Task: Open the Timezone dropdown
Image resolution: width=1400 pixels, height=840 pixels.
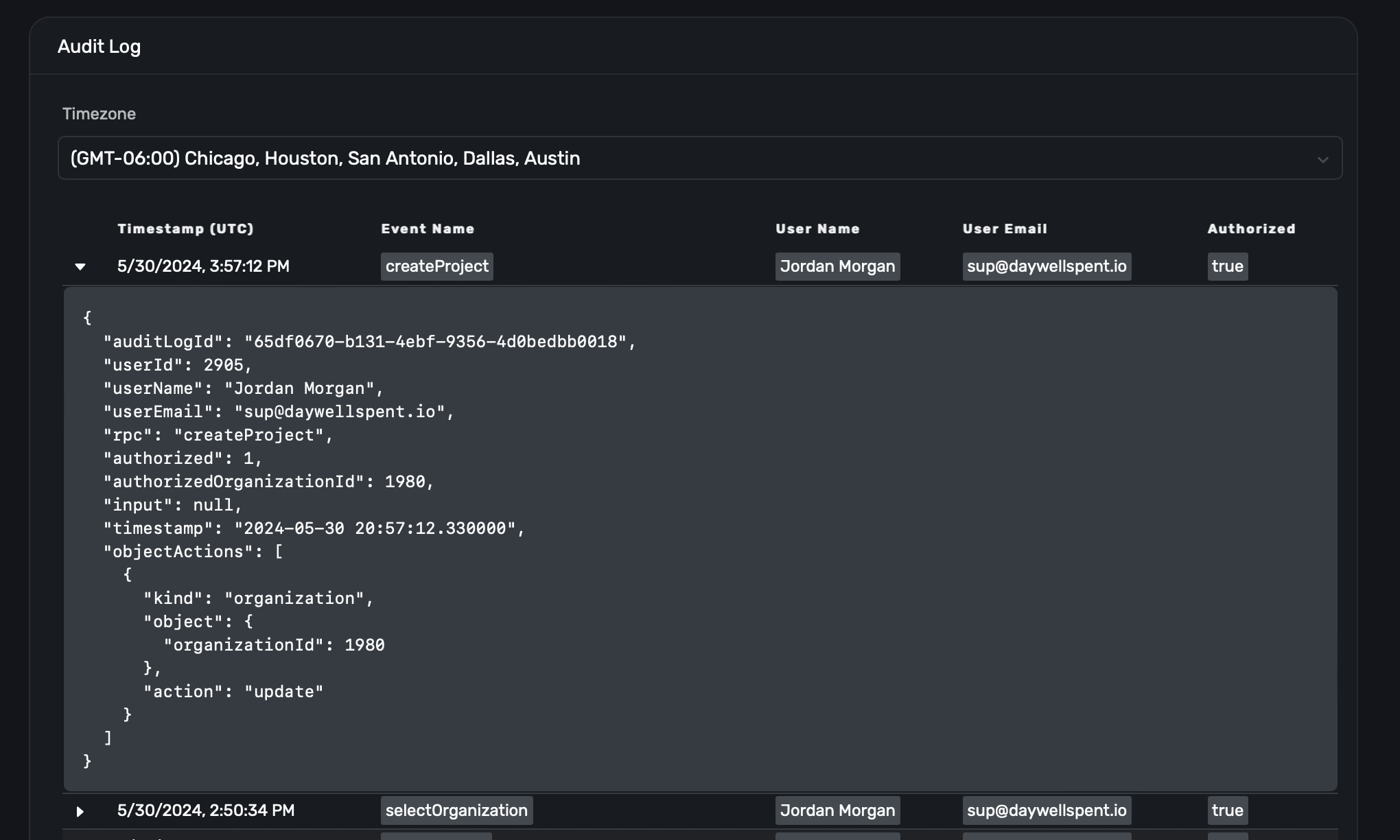Action: [x=699, y=158]
